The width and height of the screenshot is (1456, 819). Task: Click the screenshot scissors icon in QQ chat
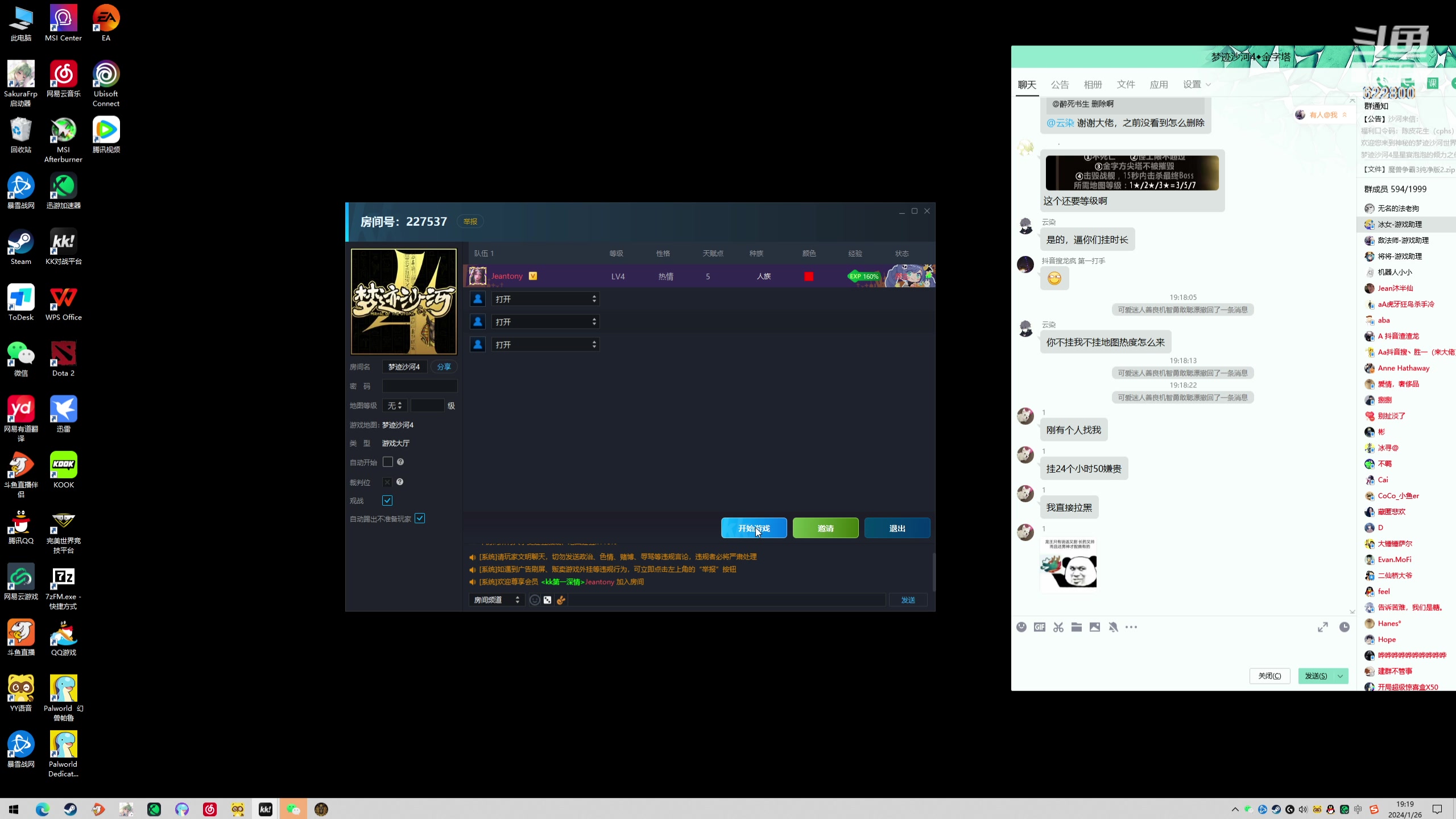coord(1058,627)
